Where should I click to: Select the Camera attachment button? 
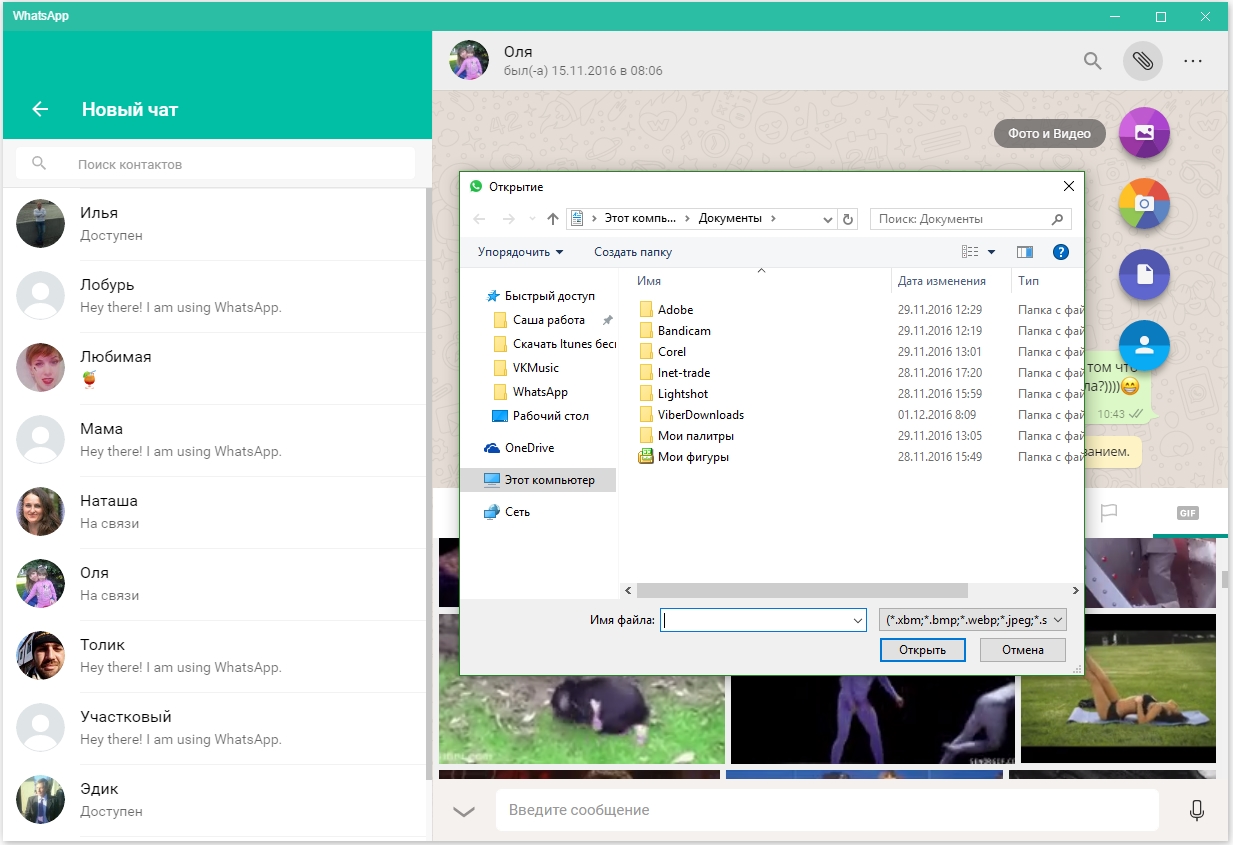coord(1144,204)
